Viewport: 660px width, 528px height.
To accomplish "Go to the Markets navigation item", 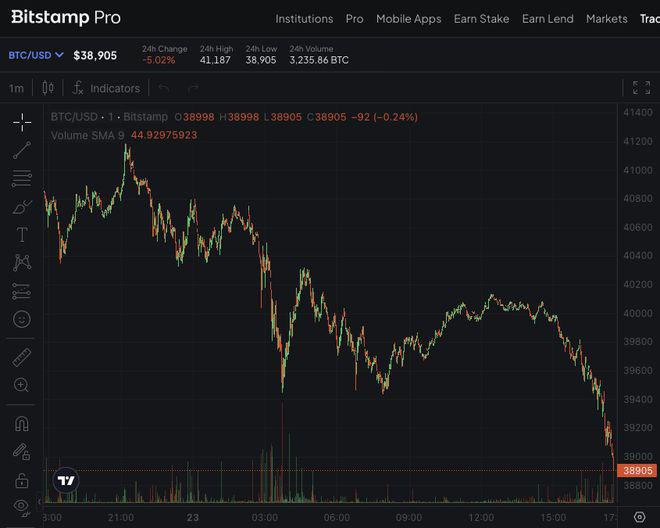I will tap(607, 19).
